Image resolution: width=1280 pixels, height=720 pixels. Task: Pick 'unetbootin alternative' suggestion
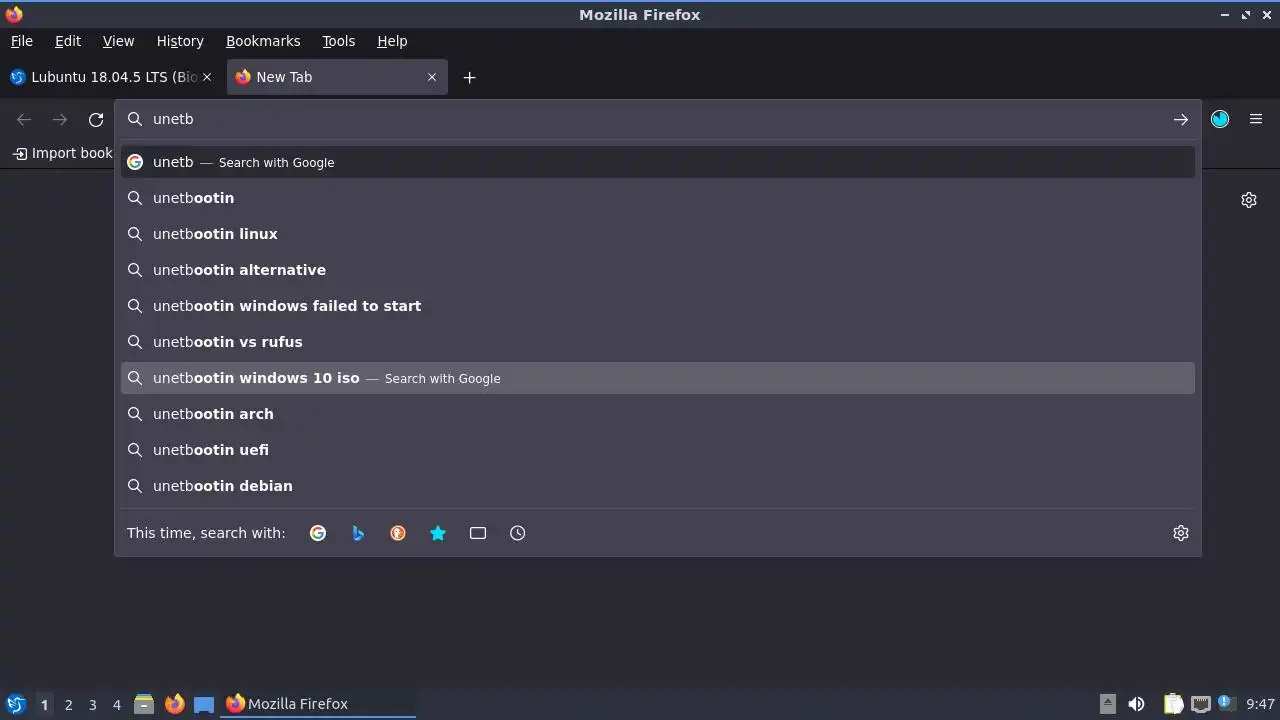tap(658, 270)
